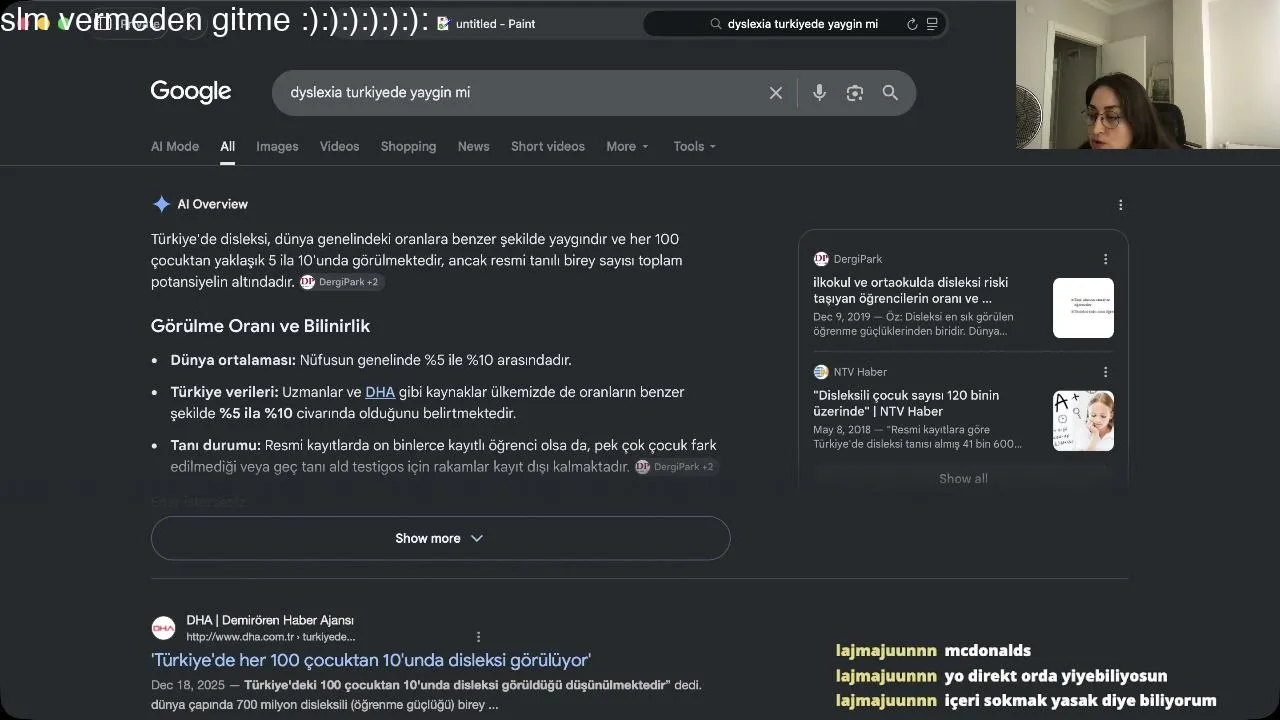The height and width of the screenshot is (720, 1280).
Task: Click the 'DHA | Demirören Haber Ajansı' site name
Action: tap(270, 620)
